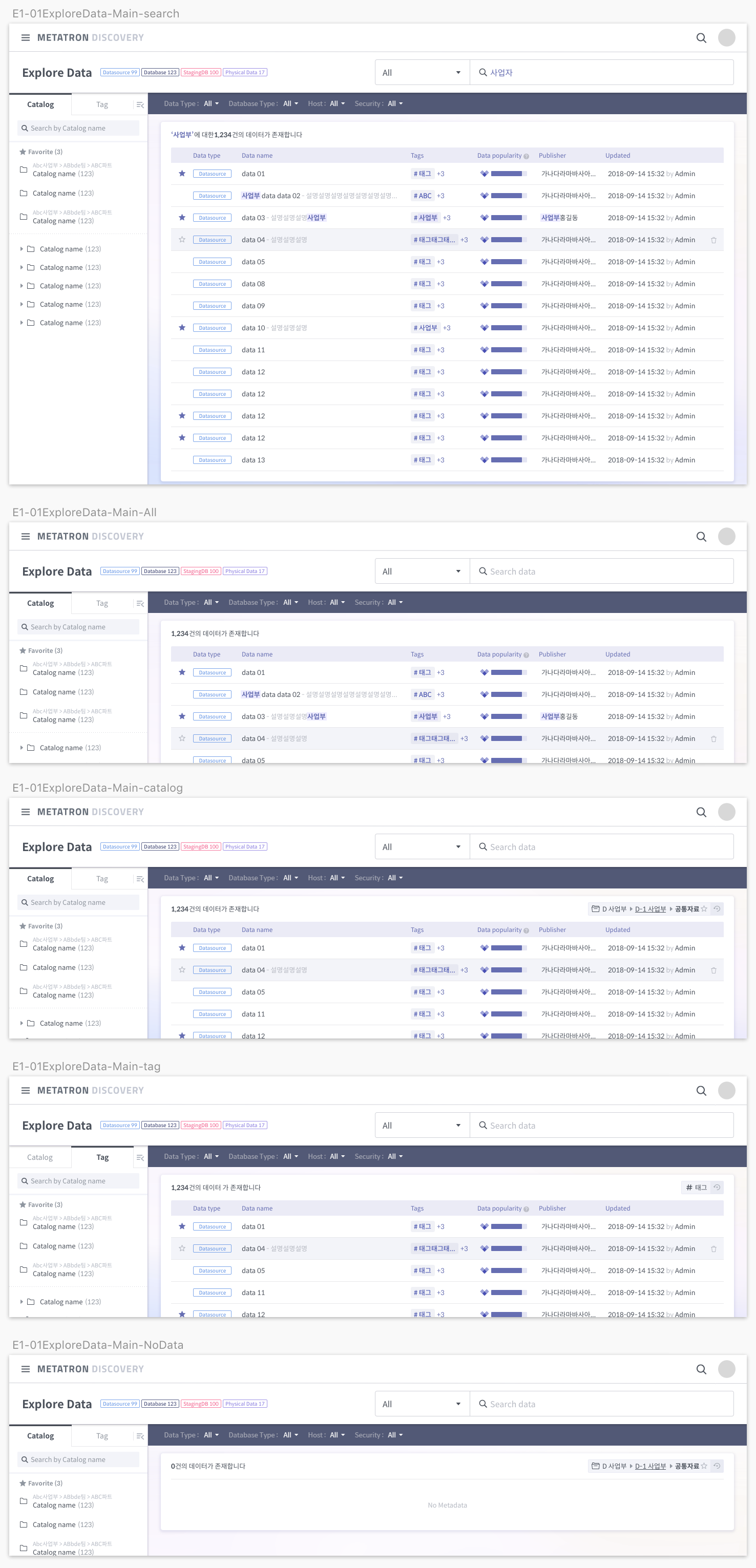Open user avatar in Main-NoData panel
756x1568 pixels.
[x=726, y=1369]
